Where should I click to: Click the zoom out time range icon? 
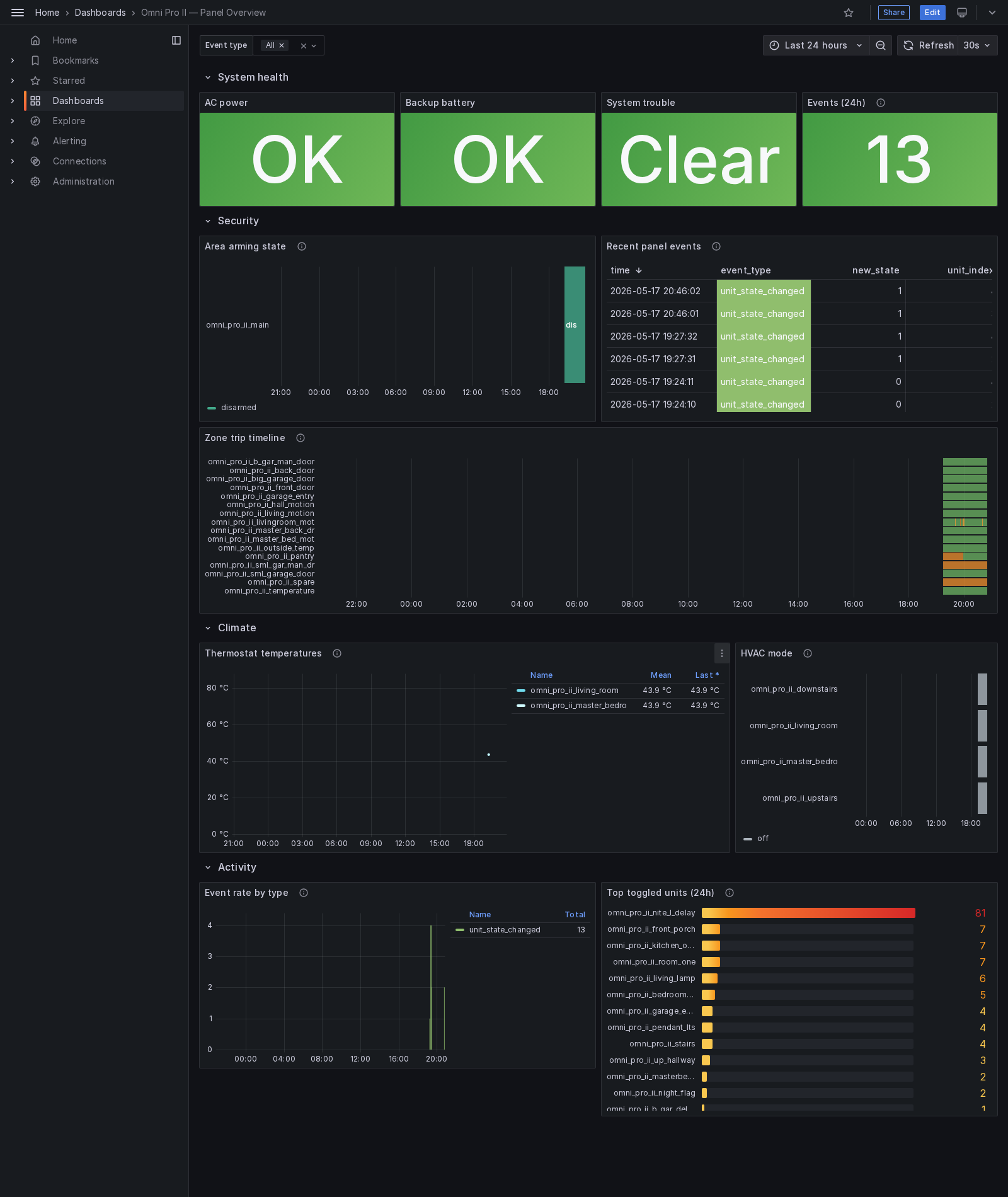pos(881,45)
